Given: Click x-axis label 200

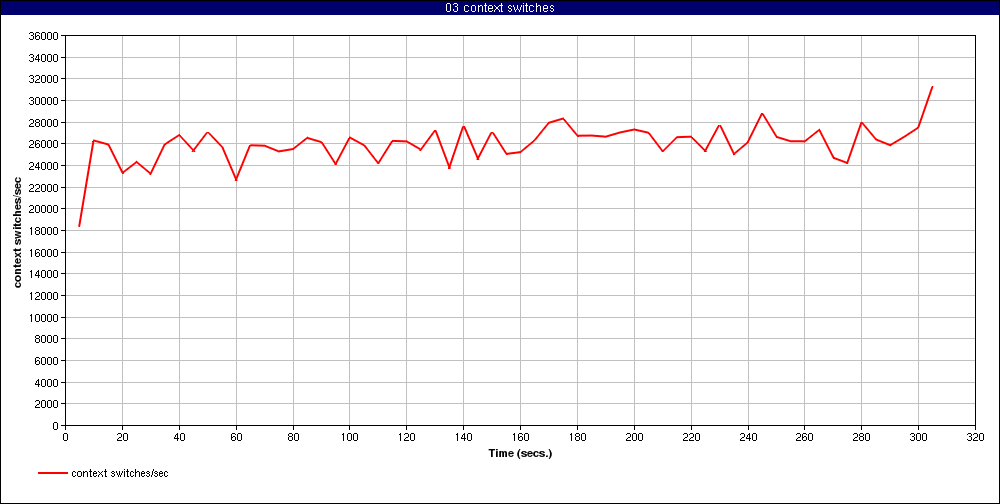Looking at the screenshot, I should point(634,438).
